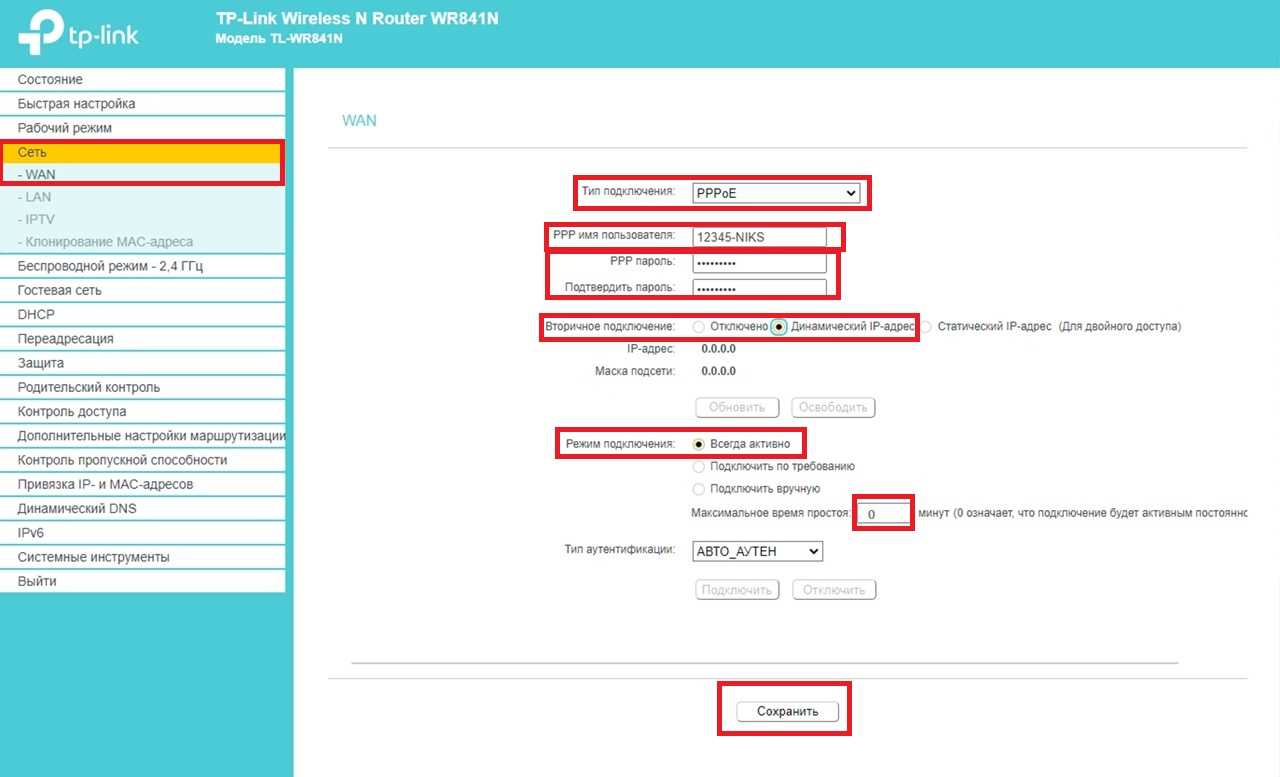Open Системные инструменты menu item
The height and width of the screenshot is (777, 1280).
point(143,557)
